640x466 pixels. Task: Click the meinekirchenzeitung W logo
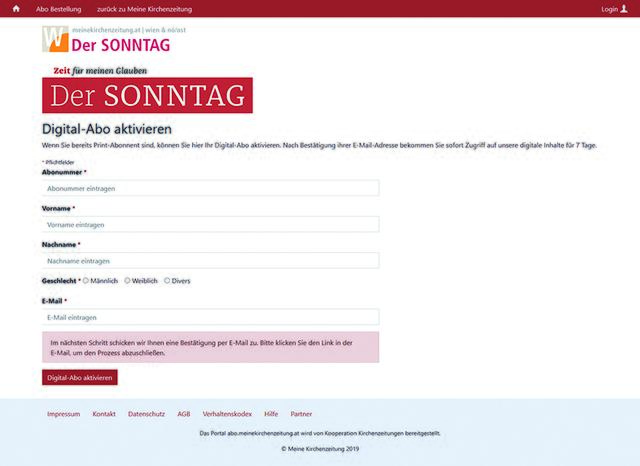[x=56, y=40]
